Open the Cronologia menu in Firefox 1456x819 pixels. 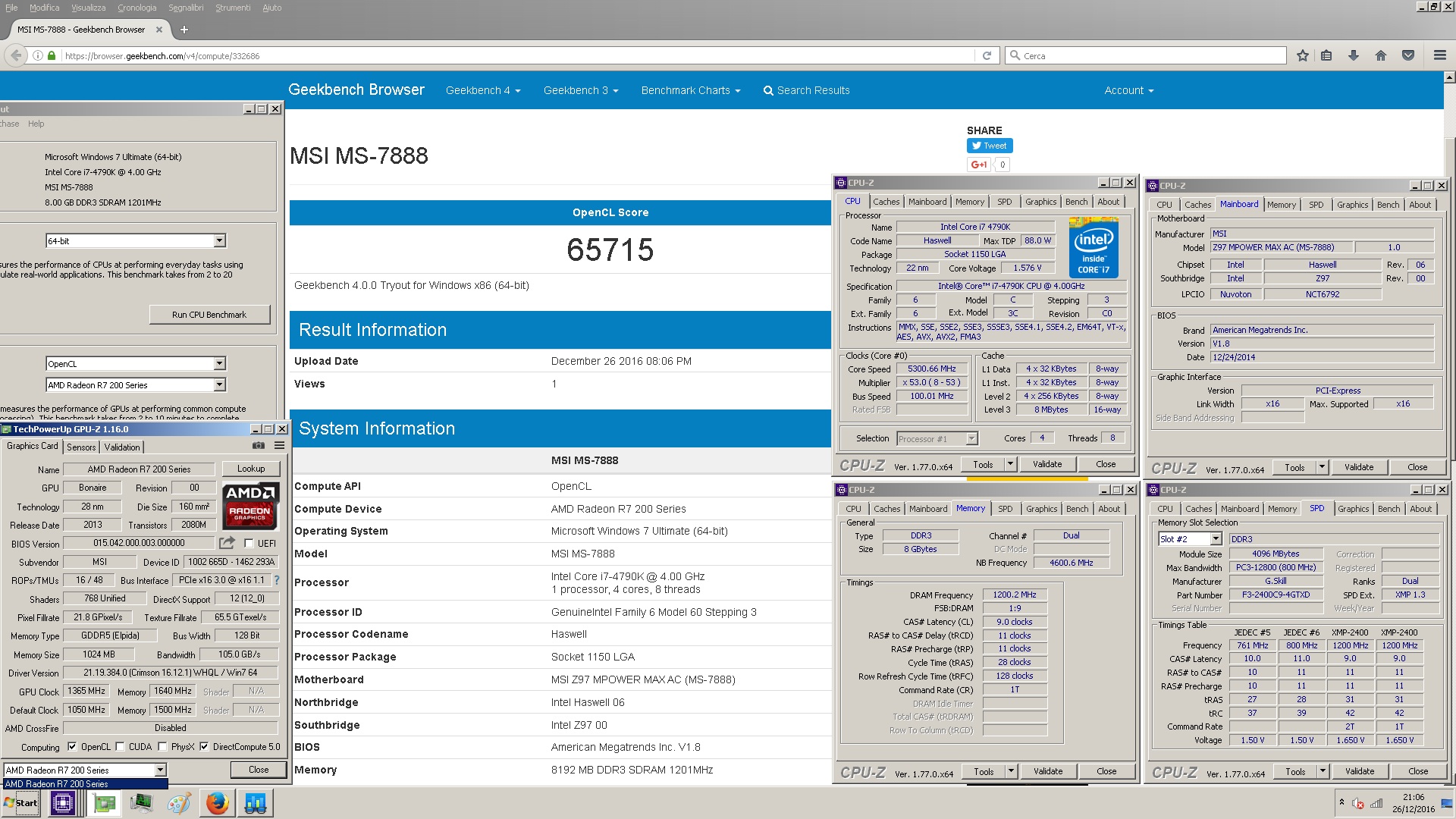coord(137,8)
